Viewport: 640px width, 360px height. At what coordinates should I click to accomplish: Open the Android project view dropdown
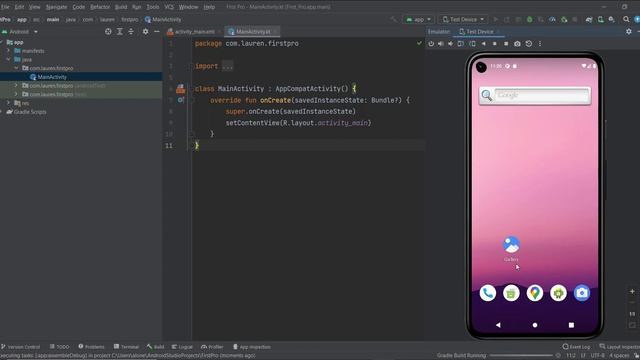[x=20, y=31]
